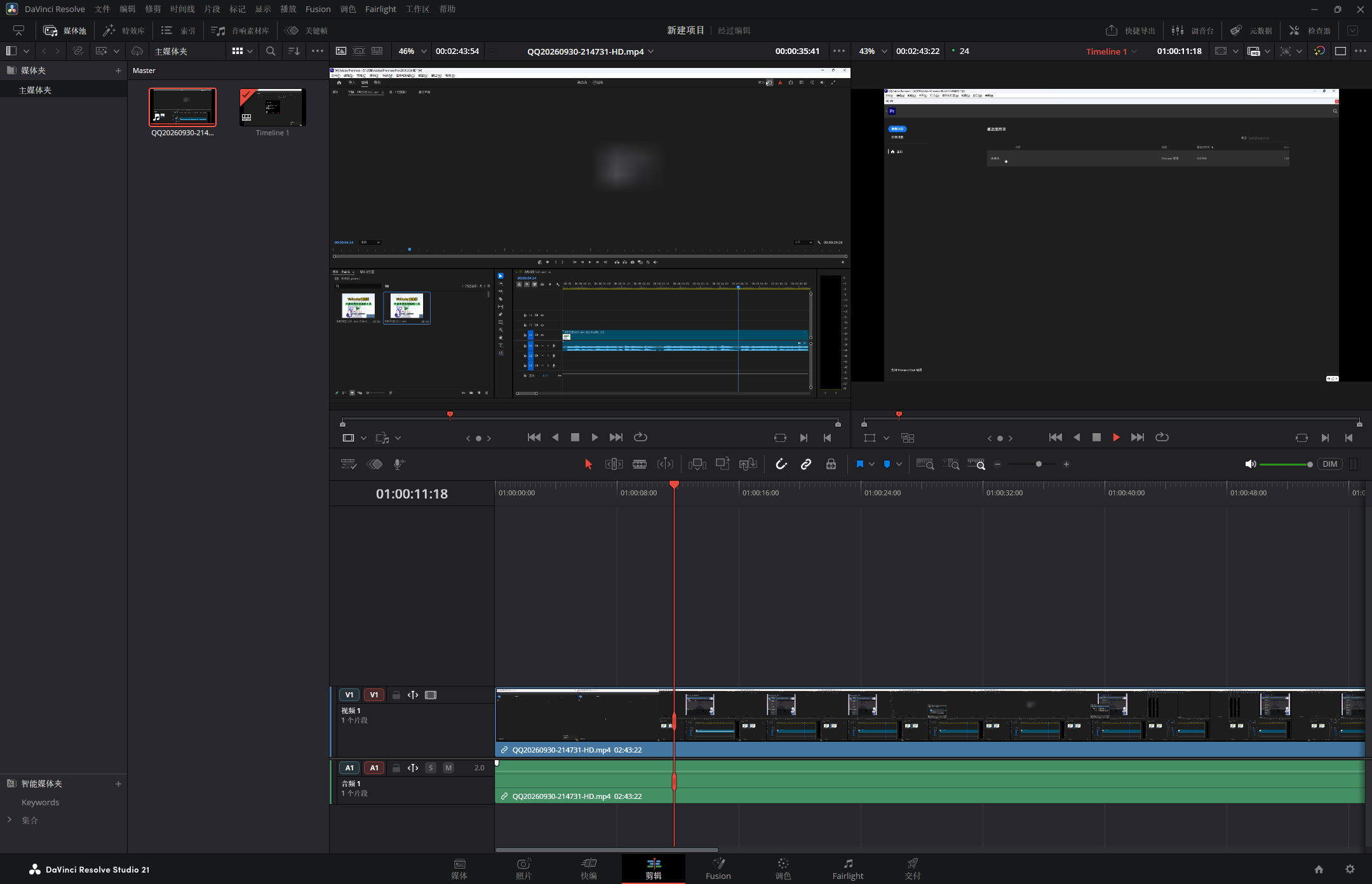
Task: Click the Replace clip icon
Action: tap(748, 464)
